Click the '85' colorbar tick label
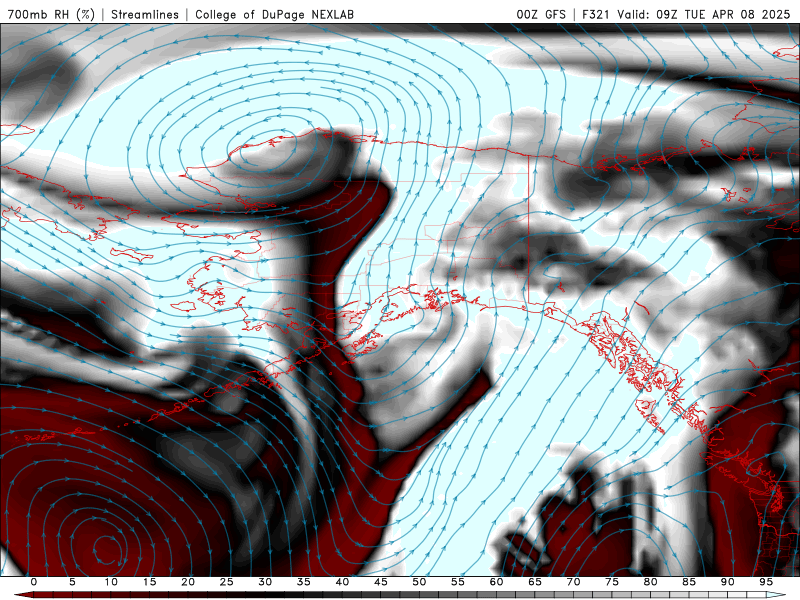The image size is (800, 600). coord(689,582)
